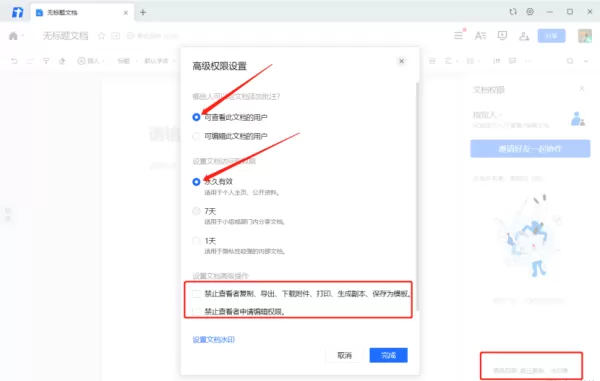Choose the 1天 validity option
Image resolution: width=600 pixels, height=381 pixels.
[196, 241]
